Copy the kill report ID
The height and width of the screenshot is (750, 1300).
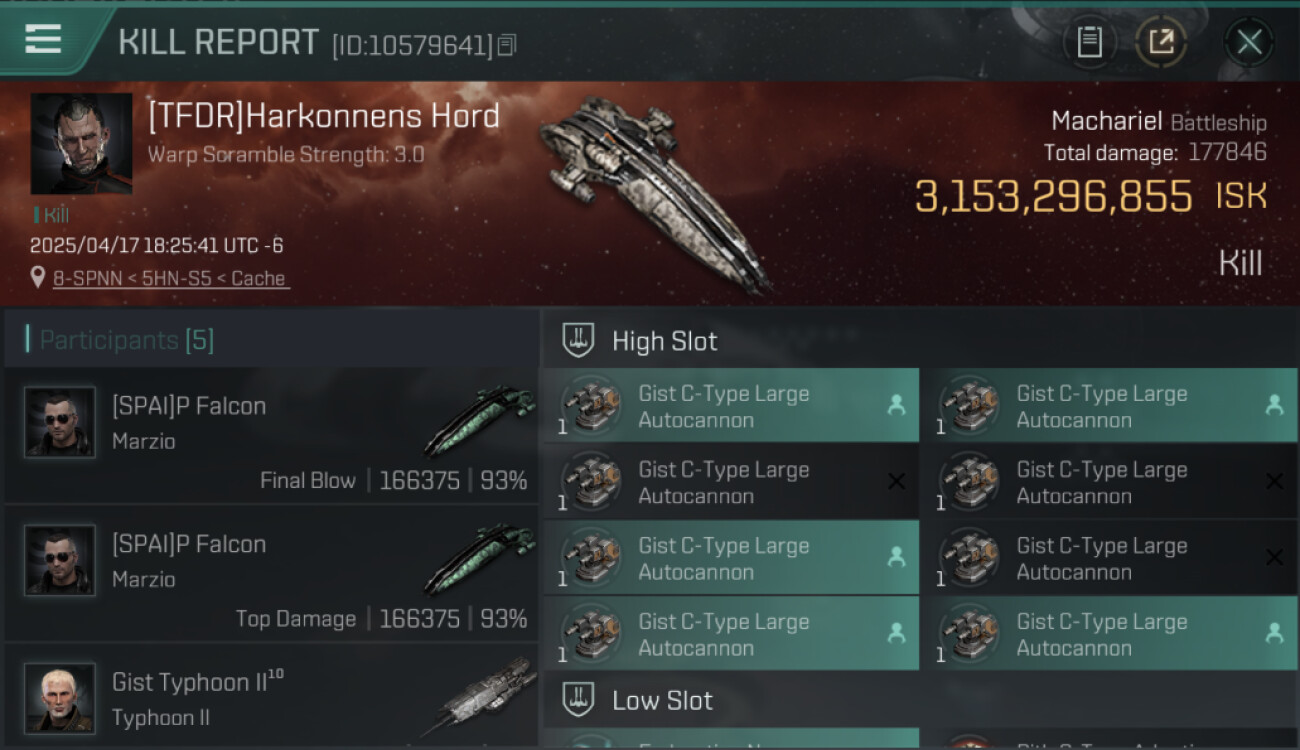pos(507,45)
